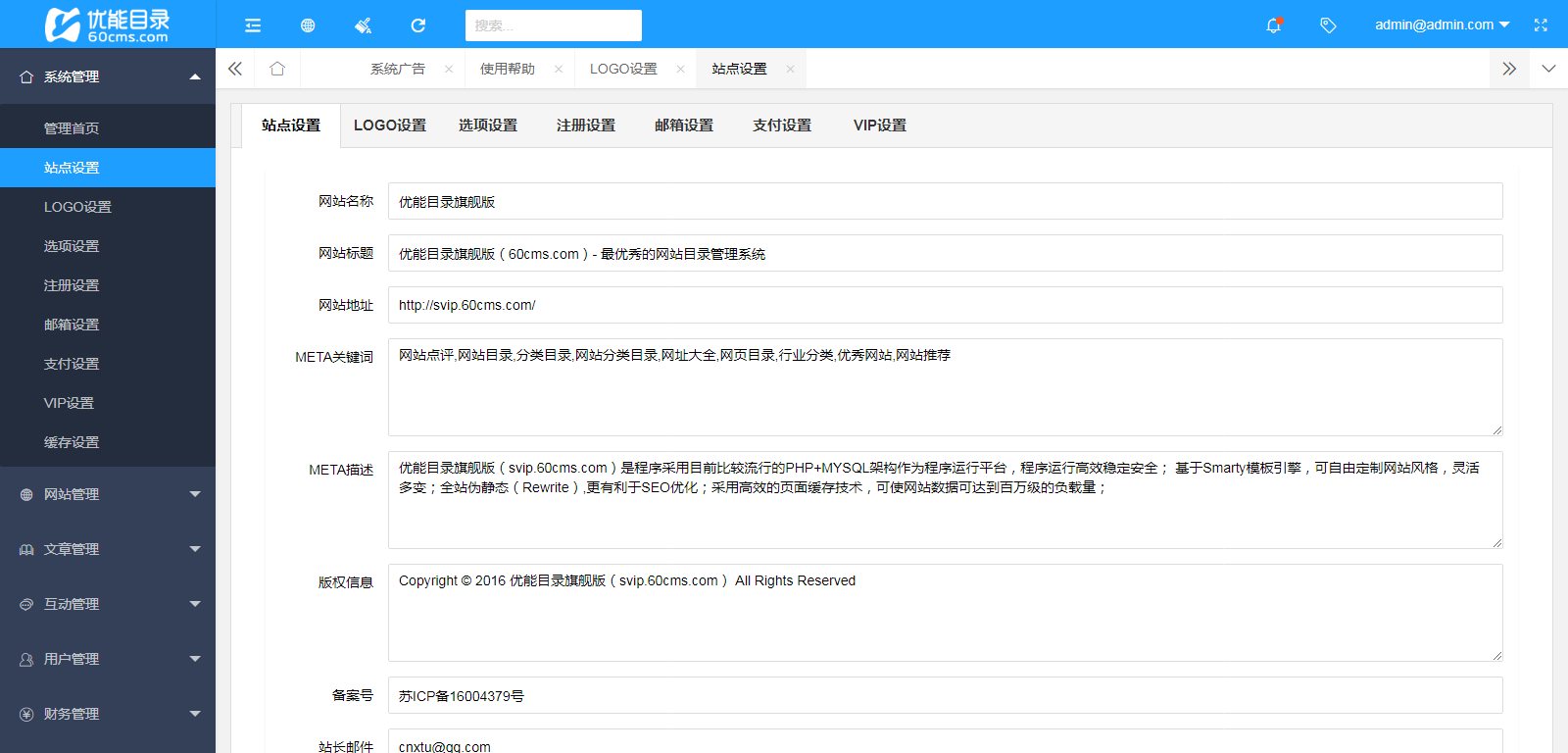The height and width of the screenshot is (753, 1568).
Task: Click the refresh page icon
Action: tap(418, 25)
